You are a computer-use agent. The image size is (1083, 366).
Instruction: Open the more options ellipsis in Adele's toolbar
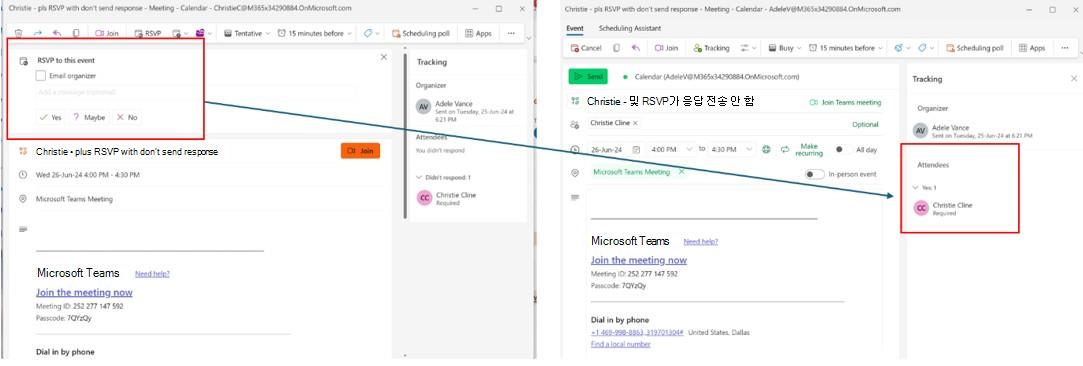click(1064, 48)
